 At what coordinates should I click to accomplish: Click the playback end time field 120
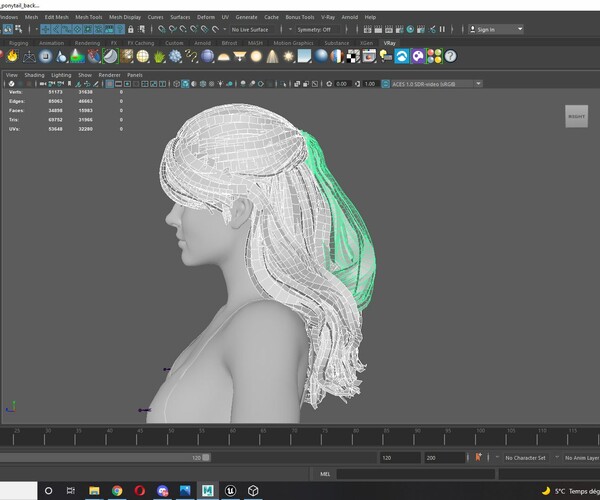click(399, 458)
